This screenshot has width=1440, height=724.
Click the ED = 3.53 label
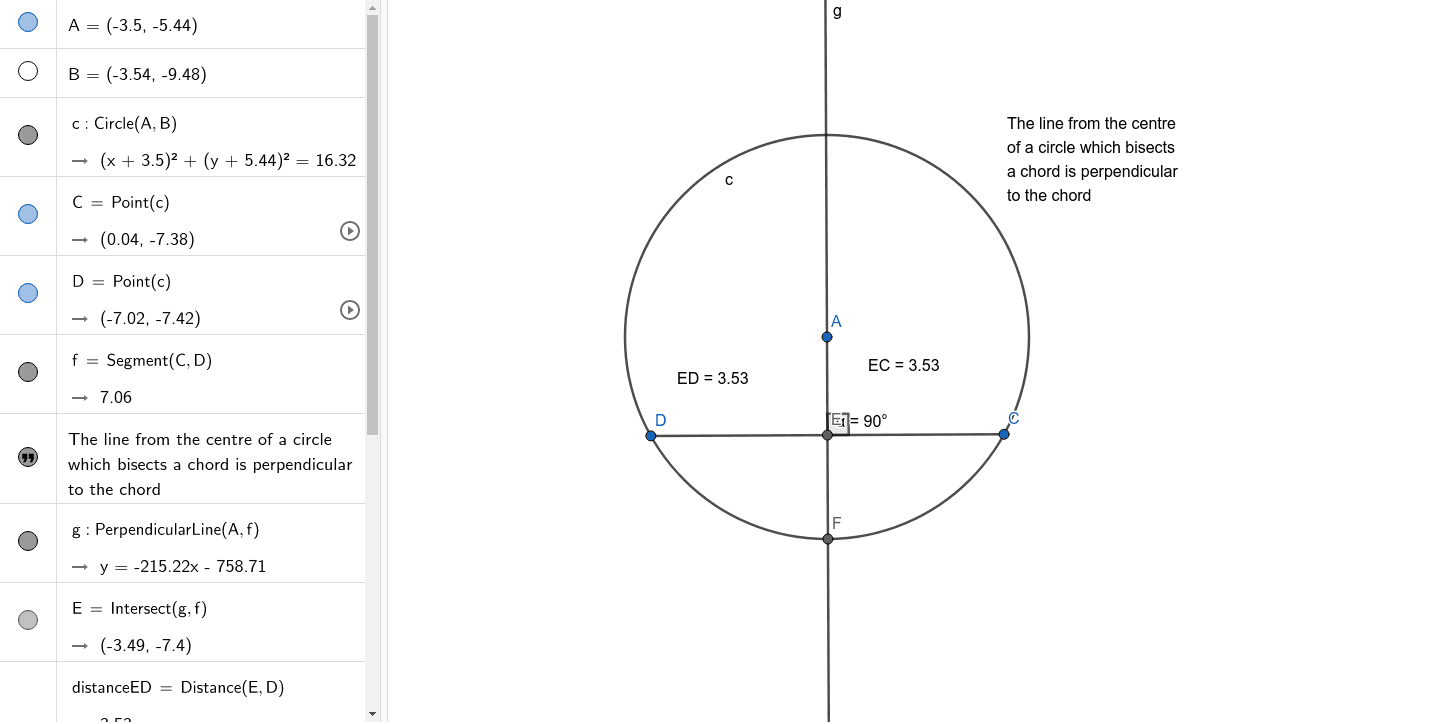tap(713, 378)
